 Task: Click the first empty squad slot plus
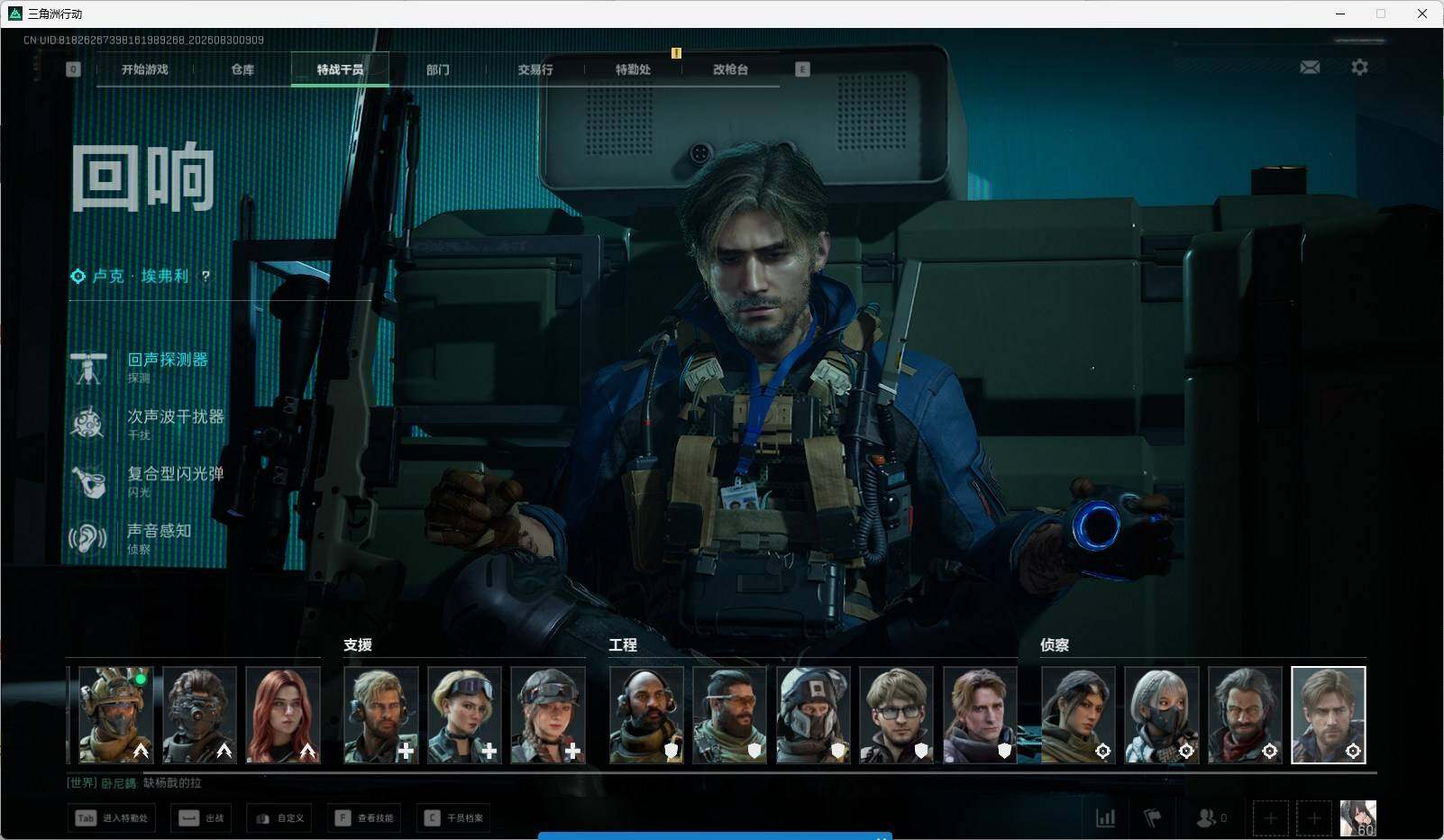[1270, 818]
